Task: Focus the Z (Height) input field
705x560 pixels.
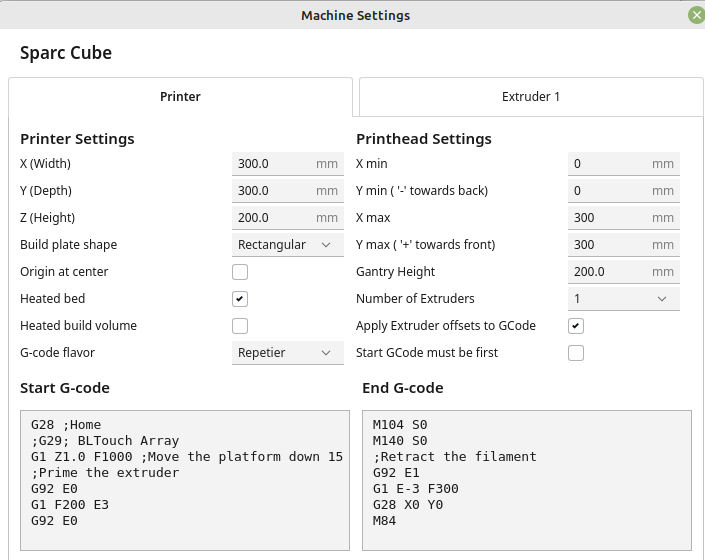Action: click(x=273, y=218)
